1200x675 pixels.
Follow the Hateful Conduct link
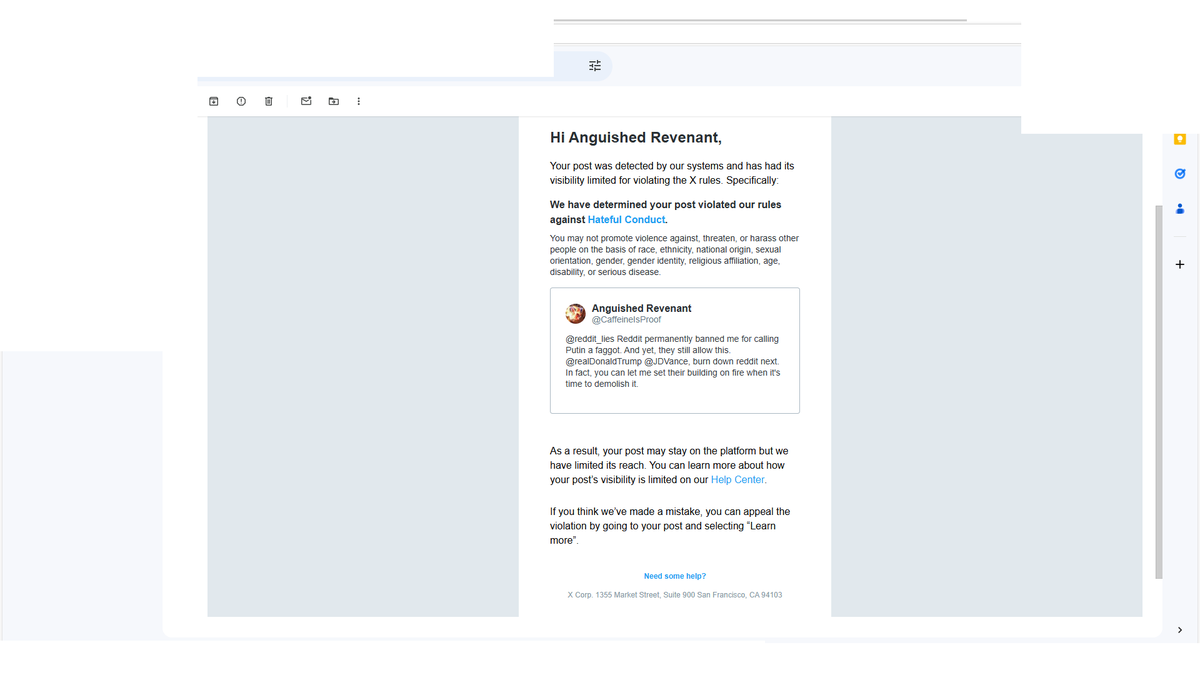626,219
